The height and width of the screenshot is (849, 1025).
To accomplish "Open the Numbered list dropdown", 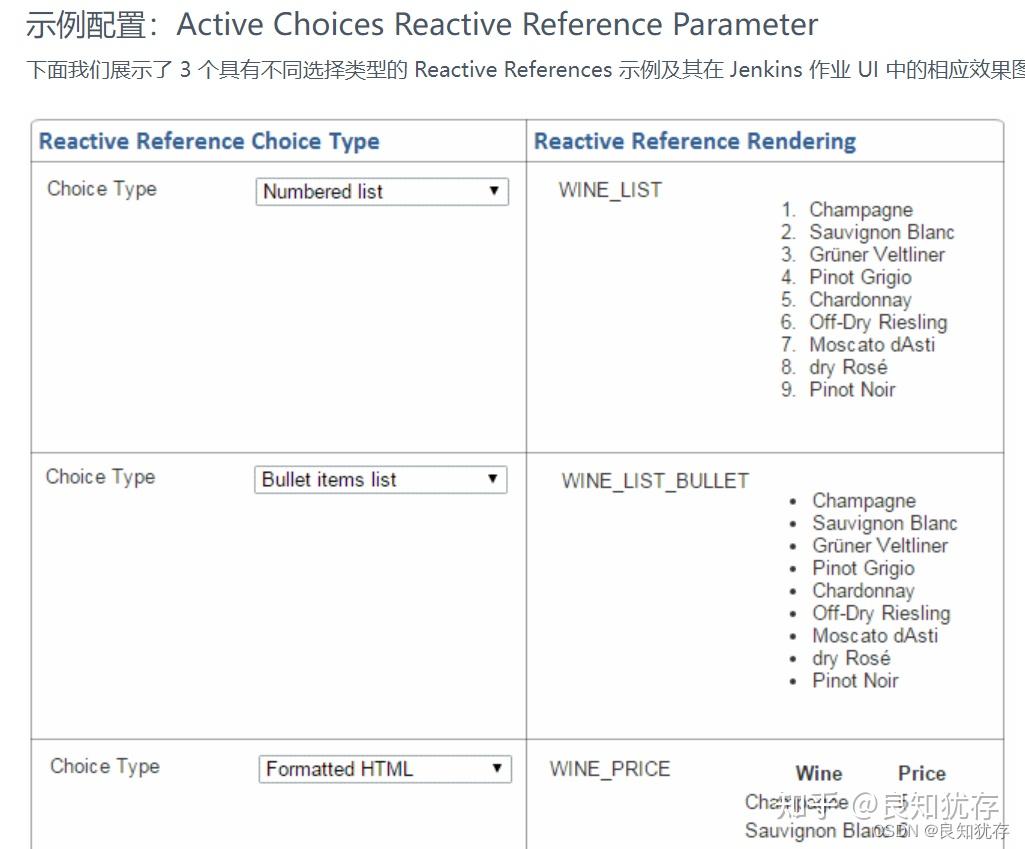I will pos(382,191).
